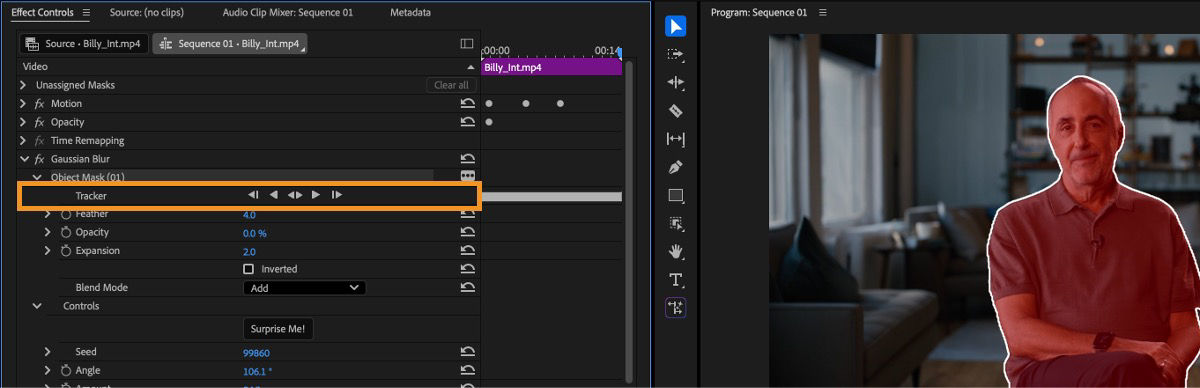Expand Unassigned Masks section

23,85
